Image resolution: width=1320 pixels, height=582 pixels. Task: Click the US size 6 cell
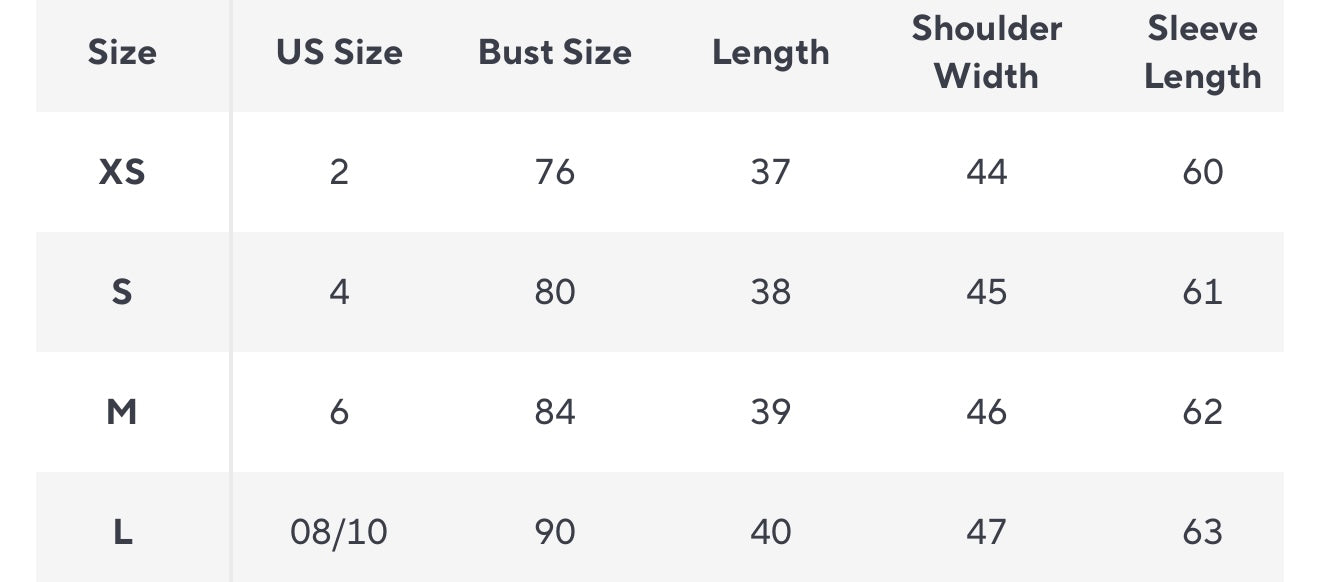[x=339, y=412]
